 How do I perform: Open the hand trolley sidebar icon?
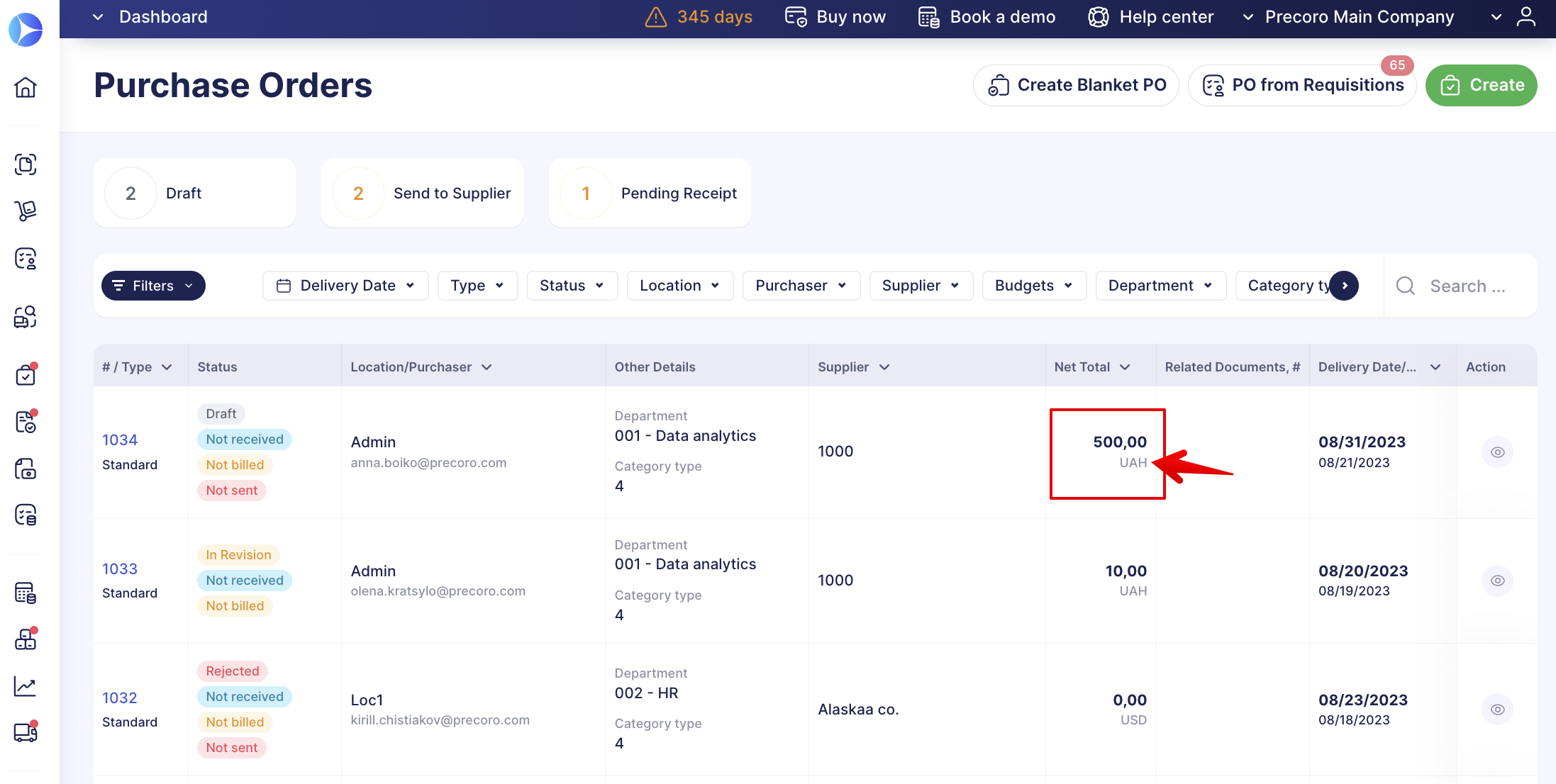tap(26, 211)
